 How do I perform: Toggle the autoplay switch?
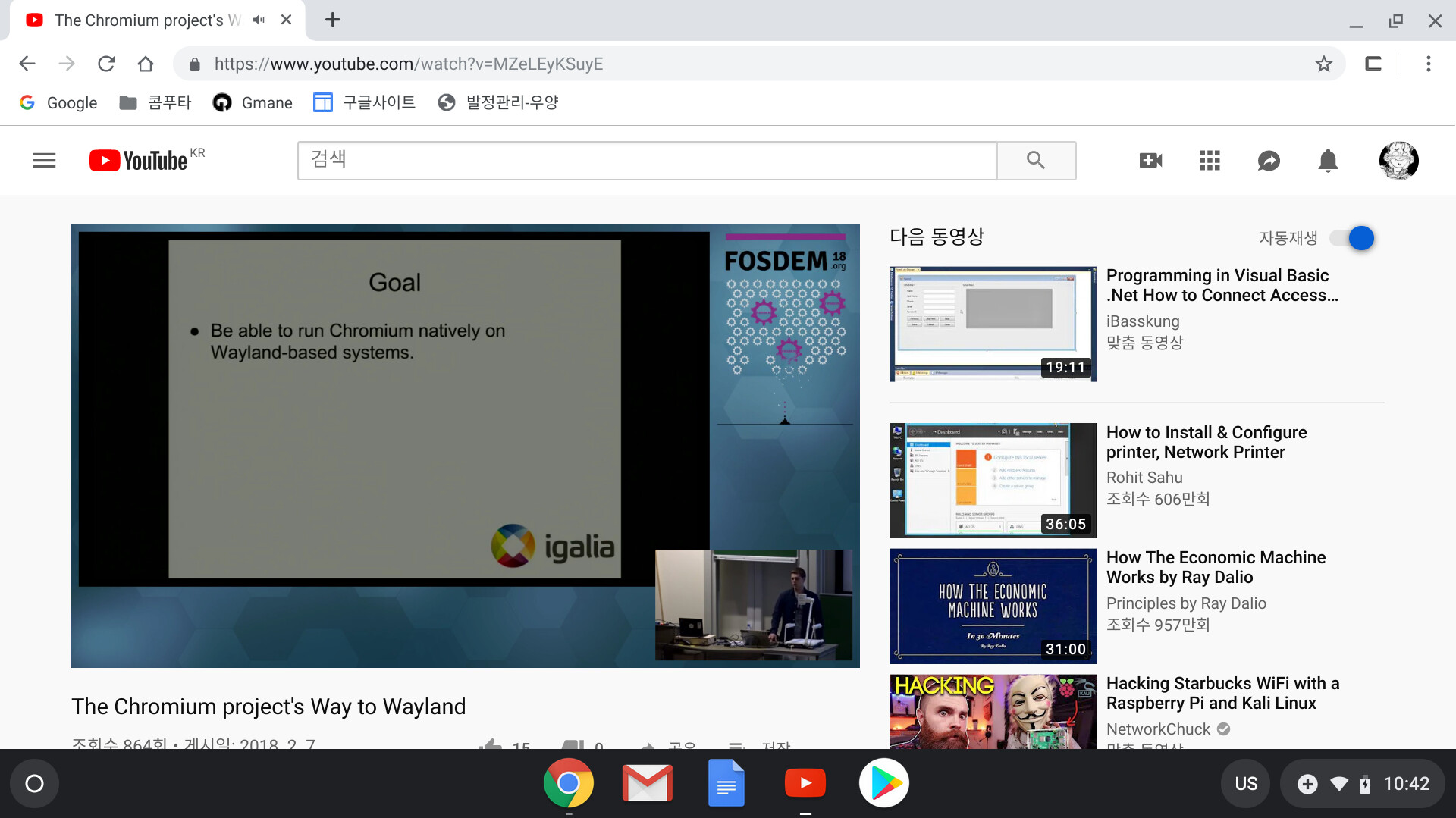[1352, 238]
